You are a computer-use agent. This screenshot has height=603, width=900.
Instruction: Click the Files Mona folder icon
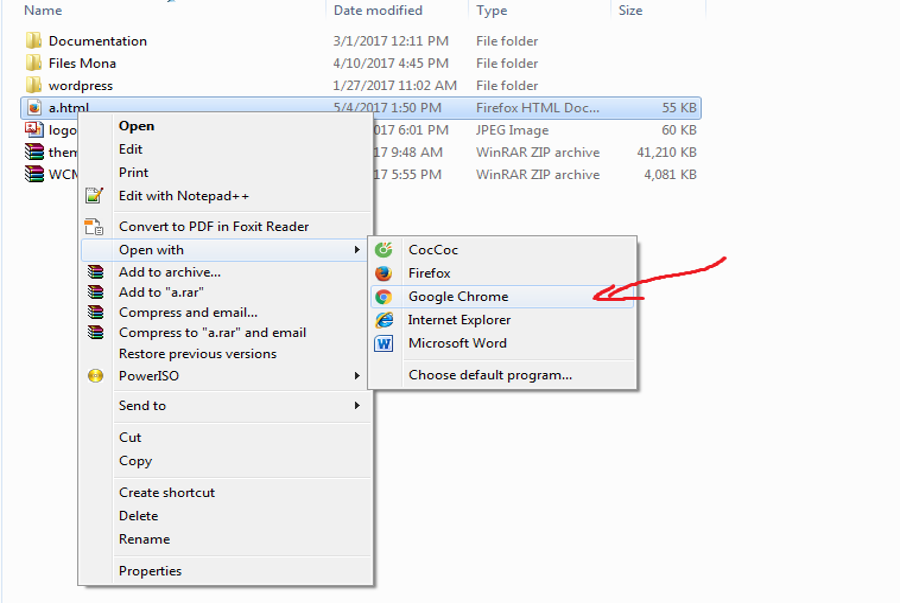(x=34, y=63)
